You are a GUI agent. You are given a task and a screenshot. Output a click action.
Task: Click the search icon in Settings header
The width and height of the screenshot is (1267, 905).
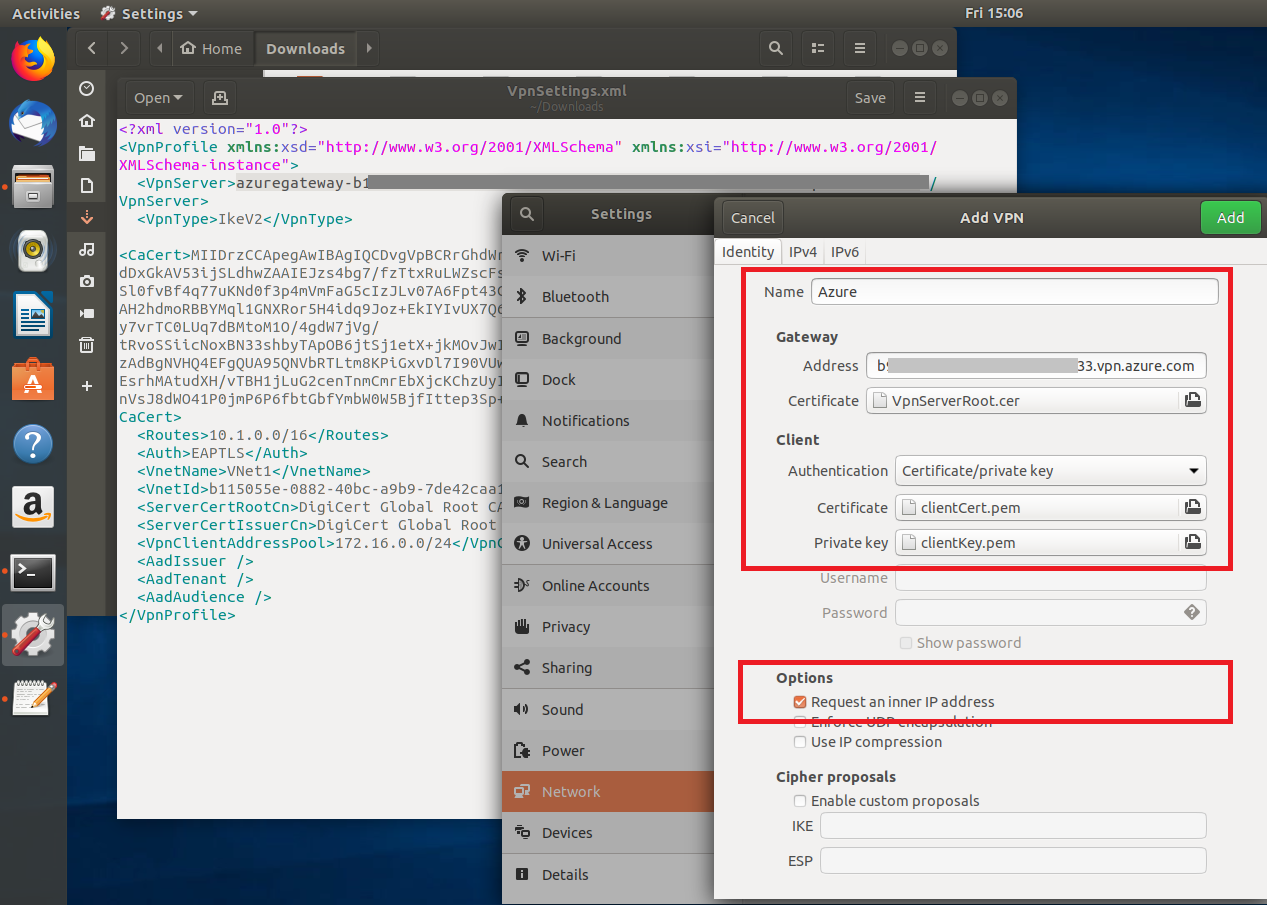[526, 214]
